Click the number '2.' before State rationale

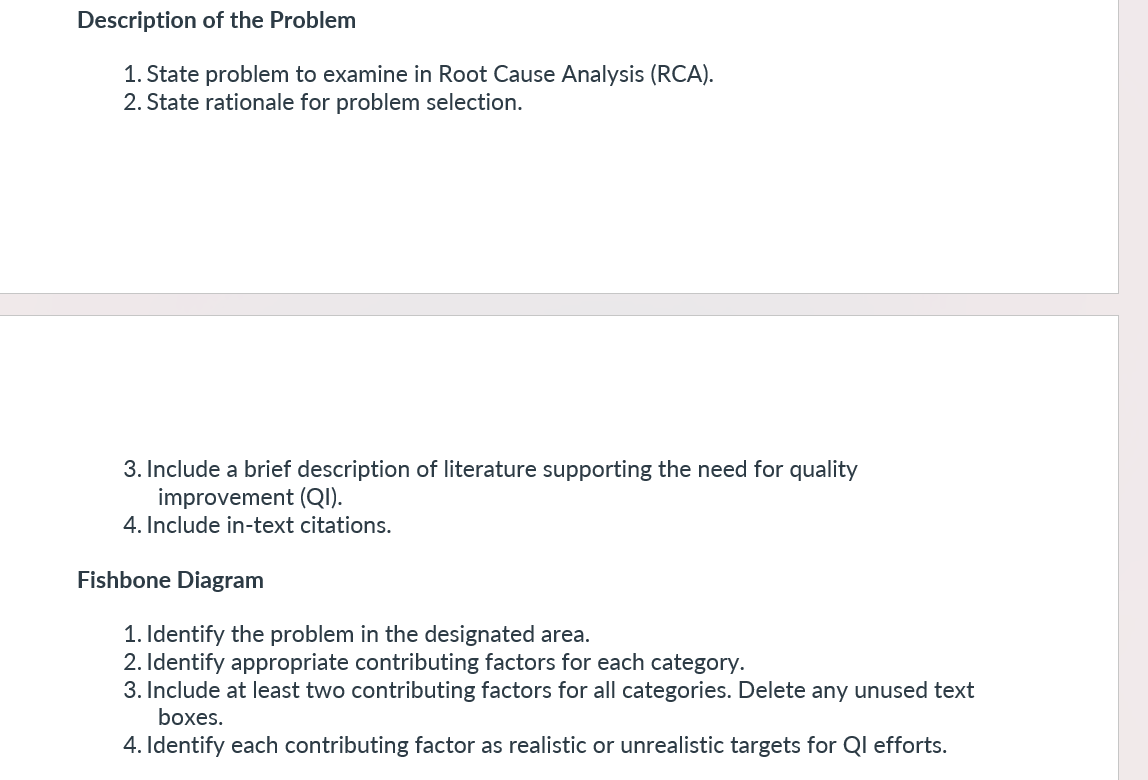[133, 103]
